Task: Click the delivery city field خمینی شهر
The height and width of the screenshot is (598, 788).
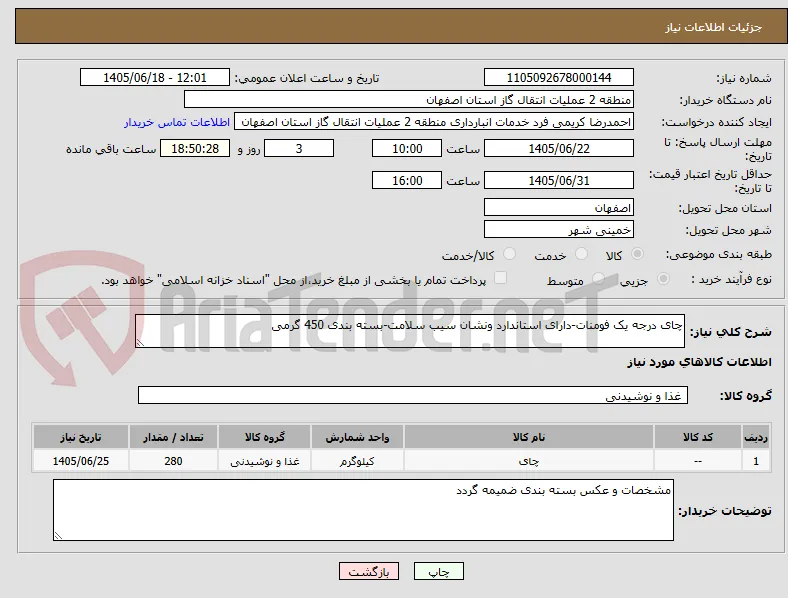Action: 558,230
